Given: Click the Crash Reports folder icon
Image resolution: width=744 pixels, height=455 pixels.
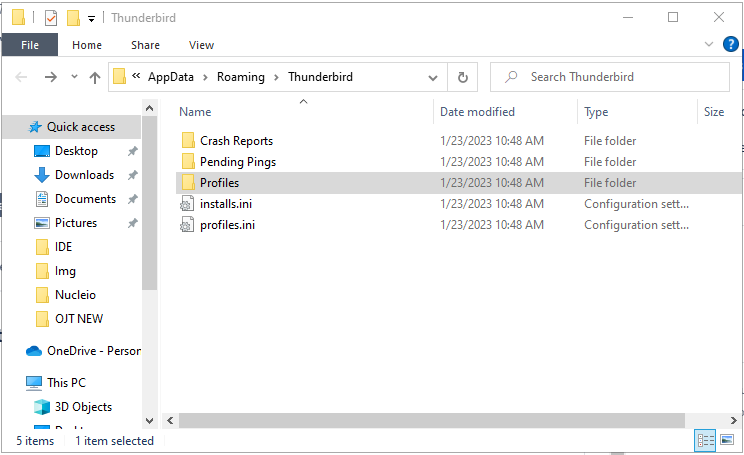Looking at the screenshot, I should [x=188, y=140].
